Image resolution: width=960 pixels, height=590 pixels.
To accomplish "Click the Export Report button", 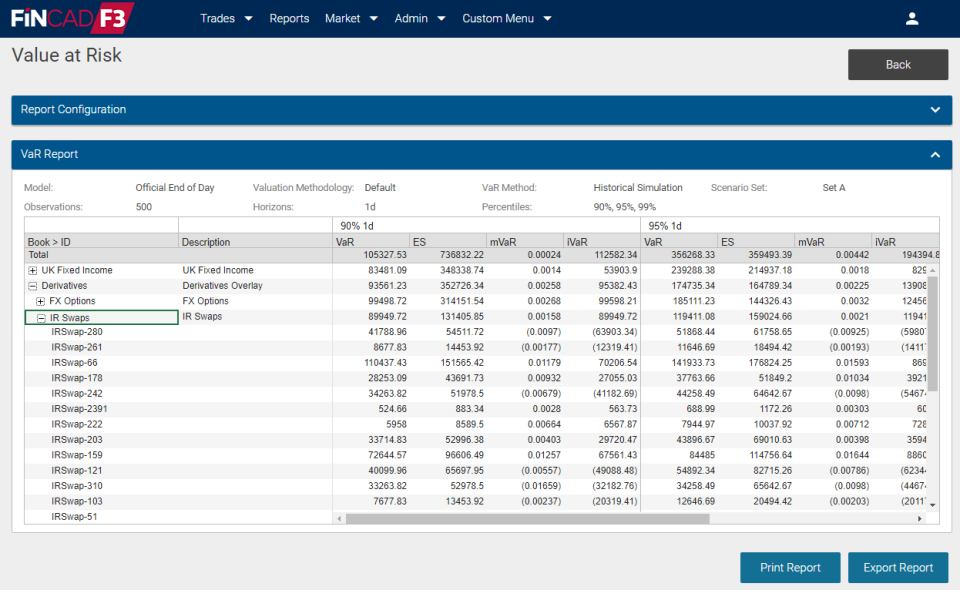I will [x=897, y=567].
